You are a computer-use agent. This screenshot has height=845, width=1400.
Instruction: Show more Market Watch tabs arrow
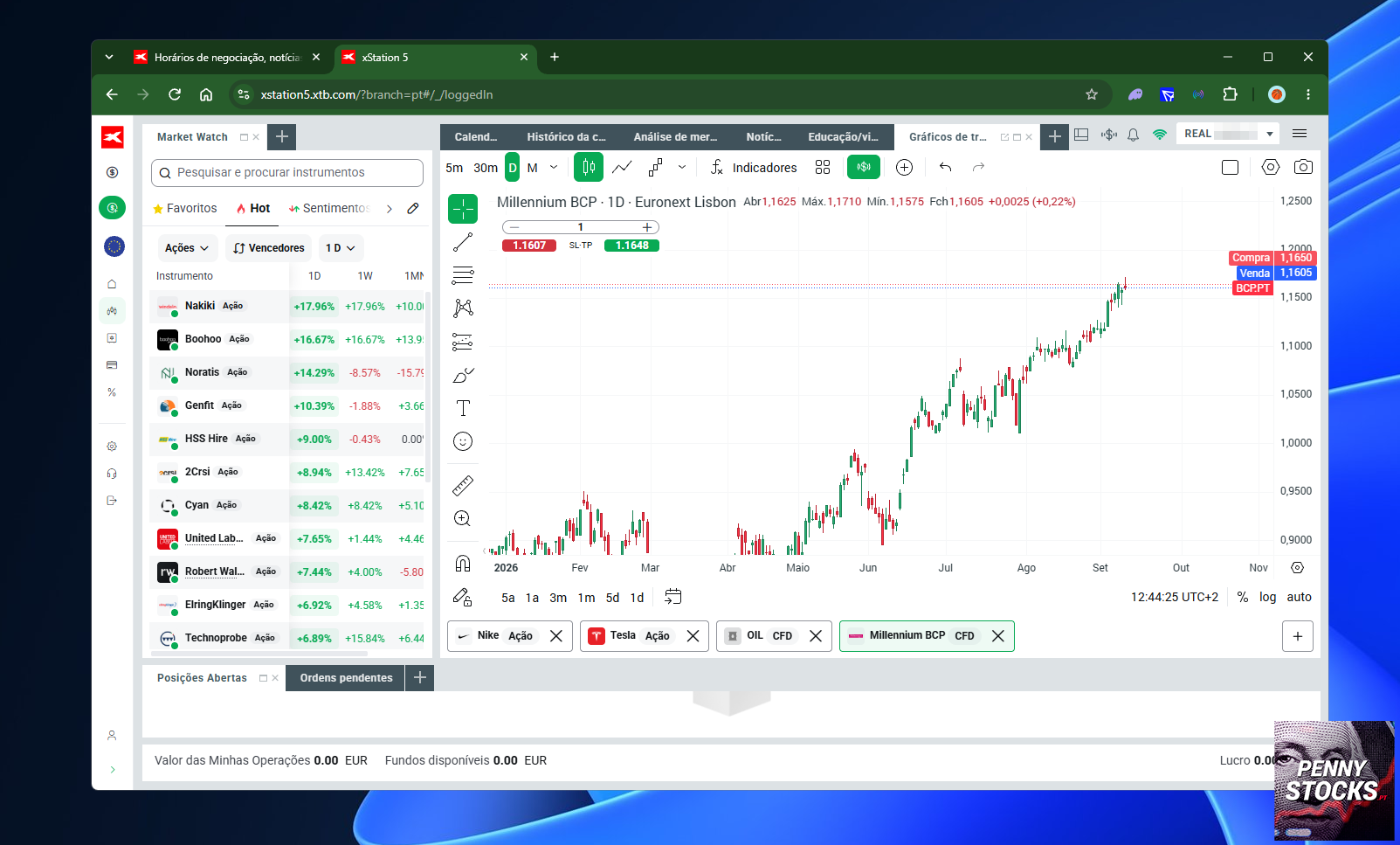tap(390, 209)
